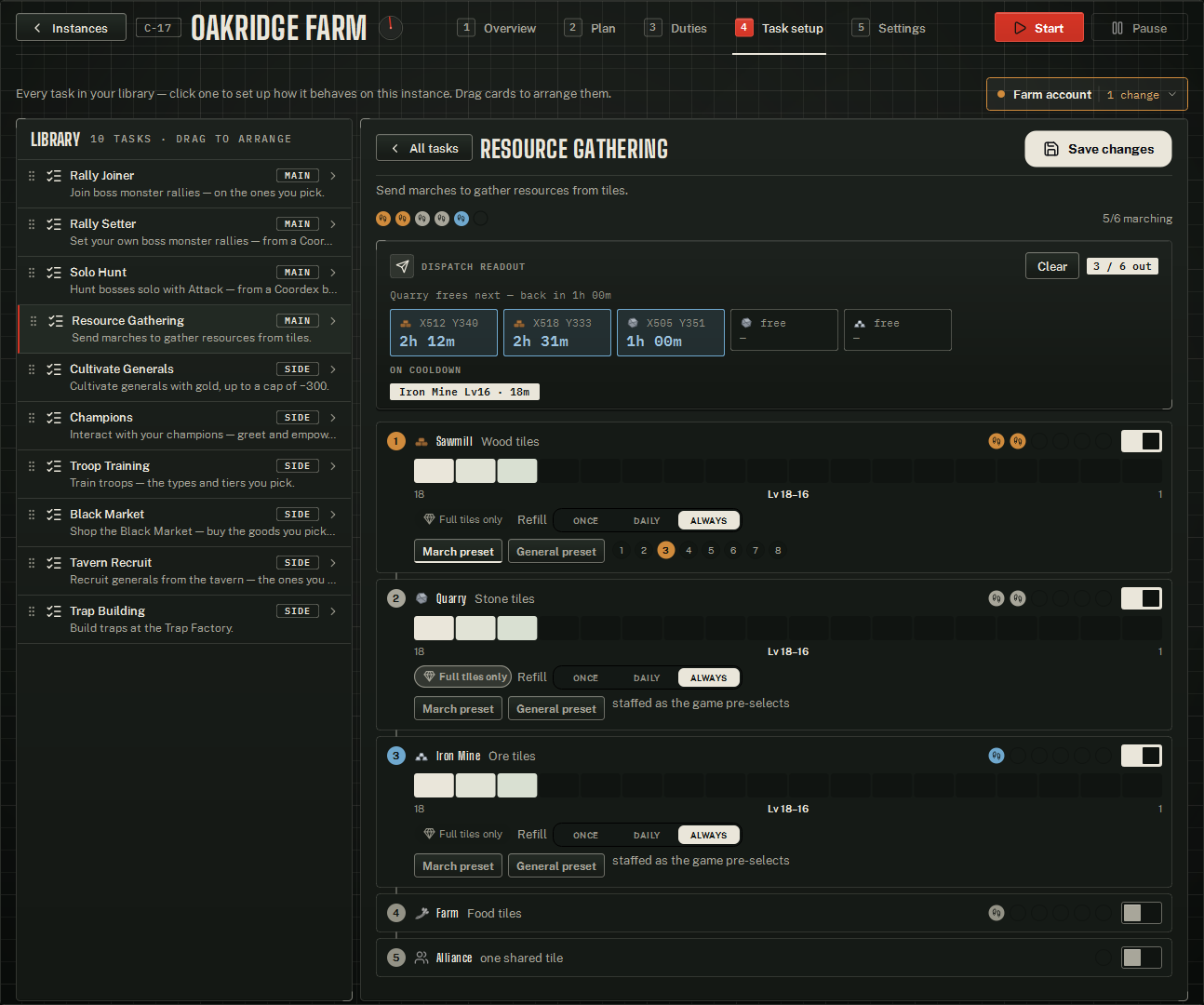
Task: Click the checklist icon beside Cultivate Generals
Action: click(x=54, y=369)
